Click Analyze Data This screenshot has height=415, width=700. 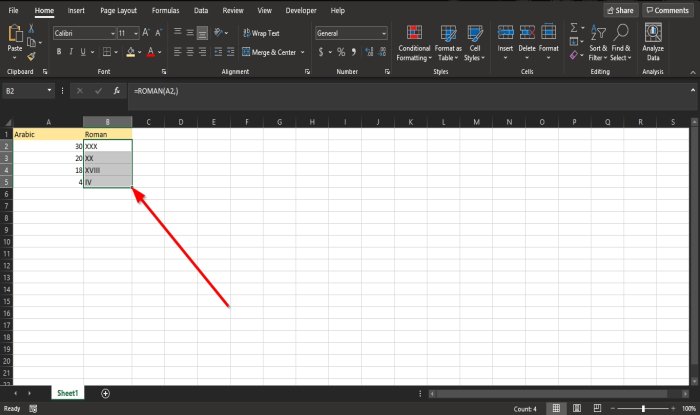pyautogui.click(x=653, y=42)
